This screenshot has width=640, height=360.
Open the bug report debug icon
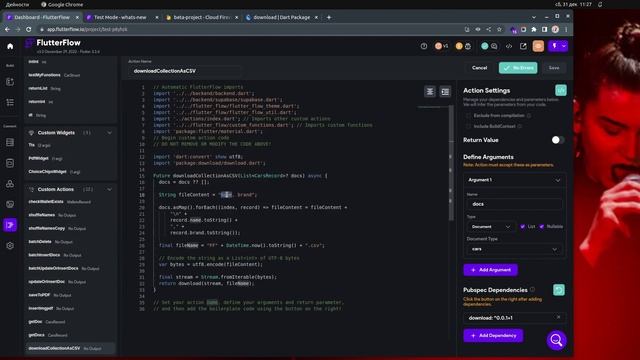click(x=468, y=46)
